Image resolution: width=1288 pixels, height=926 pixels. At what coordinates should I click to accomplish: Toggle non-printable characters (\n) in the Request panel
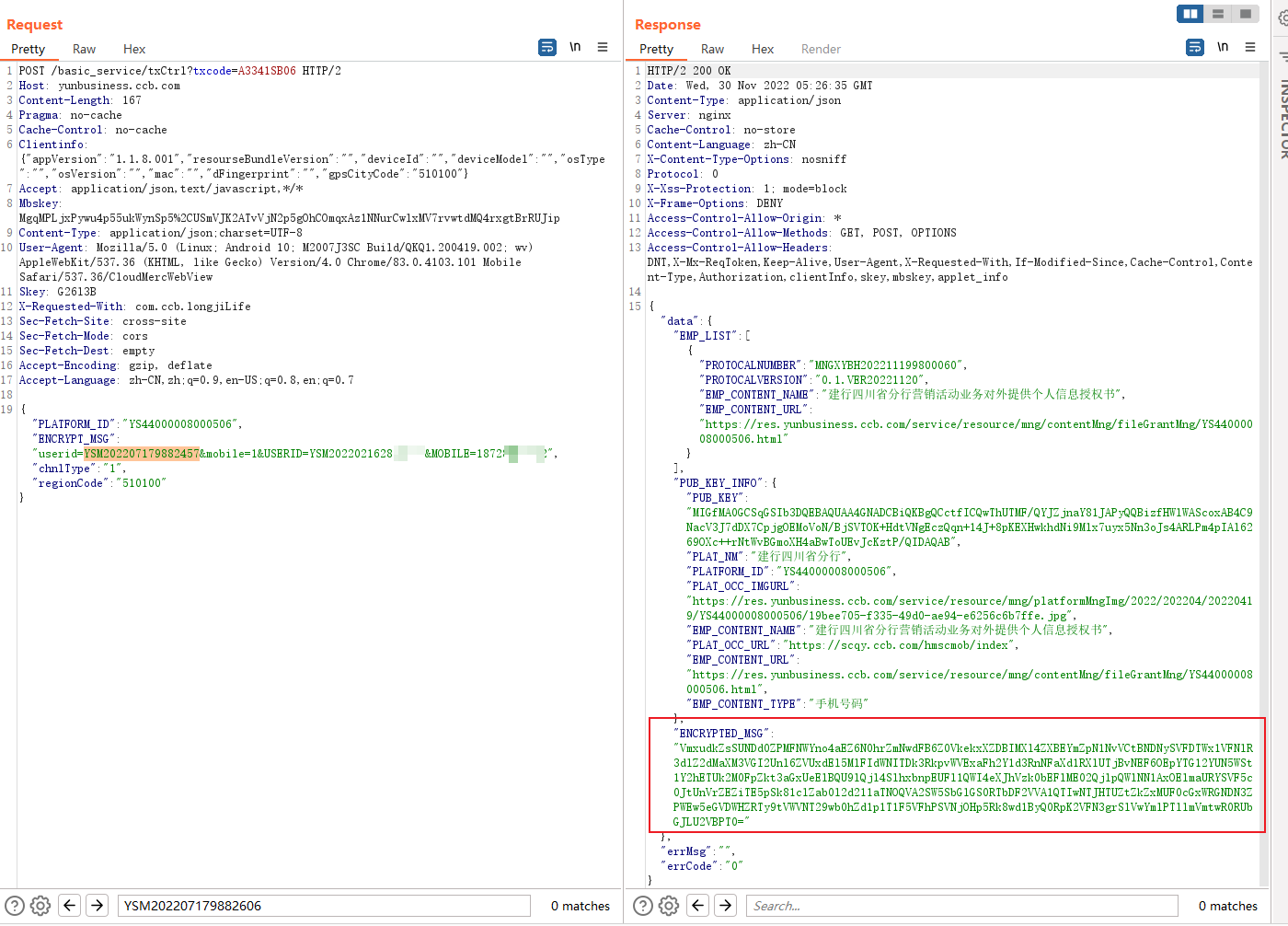pos(575,47)
